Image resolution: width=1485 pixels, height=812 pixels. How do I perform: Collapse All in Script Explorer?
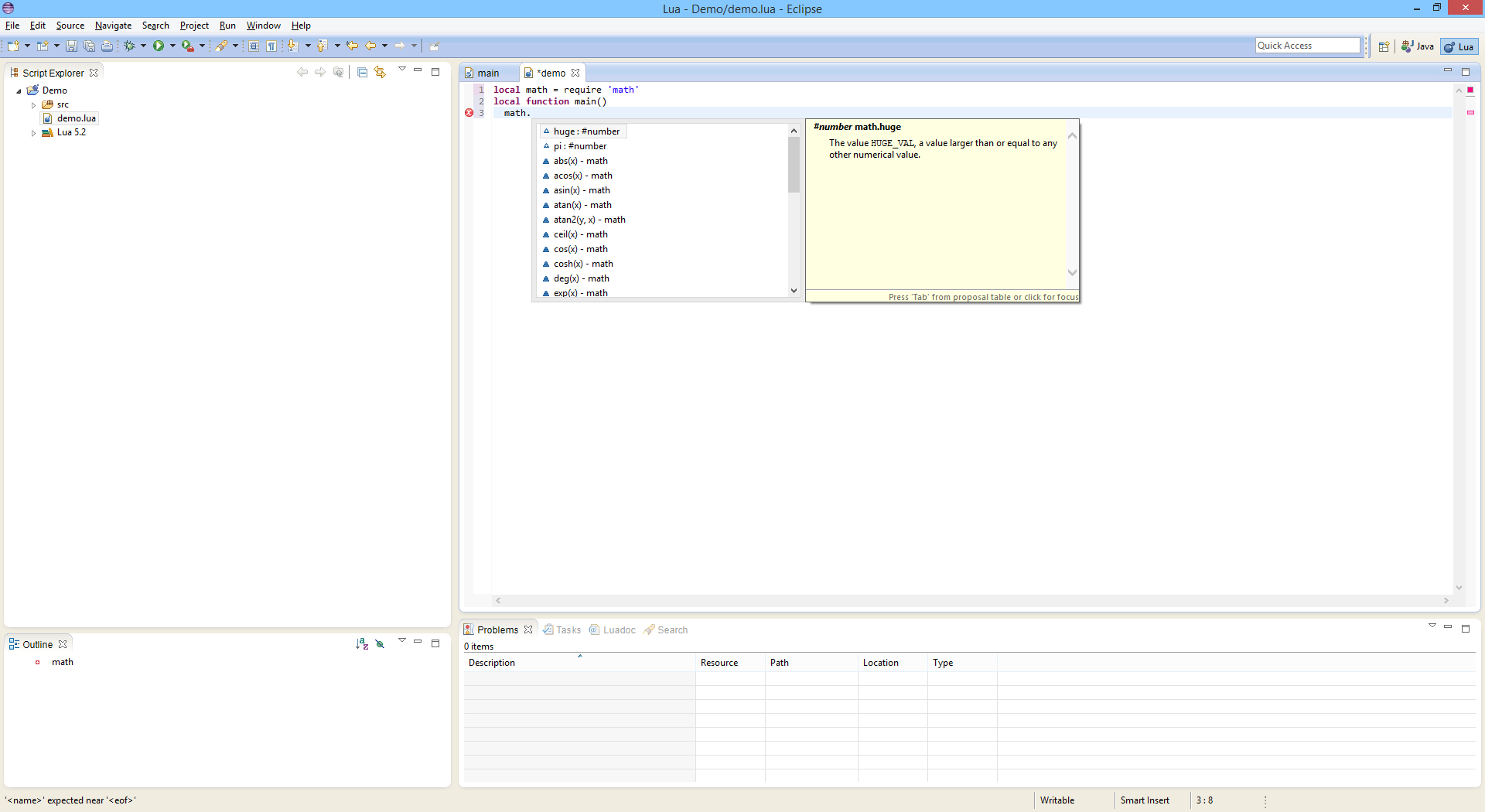point(362,73)
